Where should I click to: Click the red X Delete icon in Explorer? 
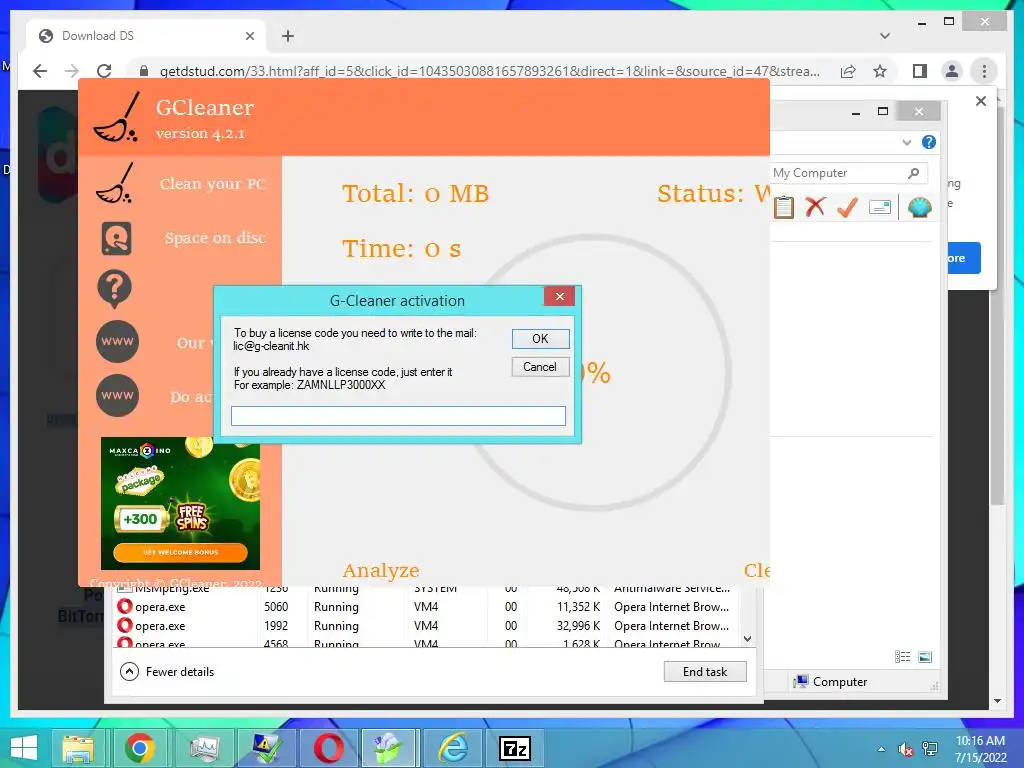click(815, 207)
